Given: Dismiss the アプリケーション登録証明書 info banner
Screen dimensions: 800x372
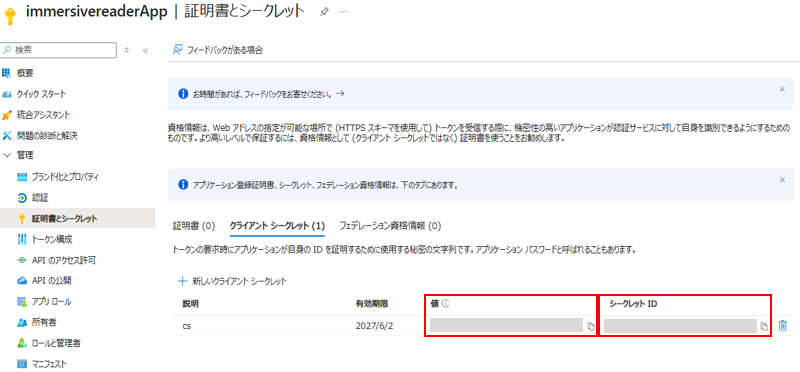Looking at the screenshot, I should 782,180.
